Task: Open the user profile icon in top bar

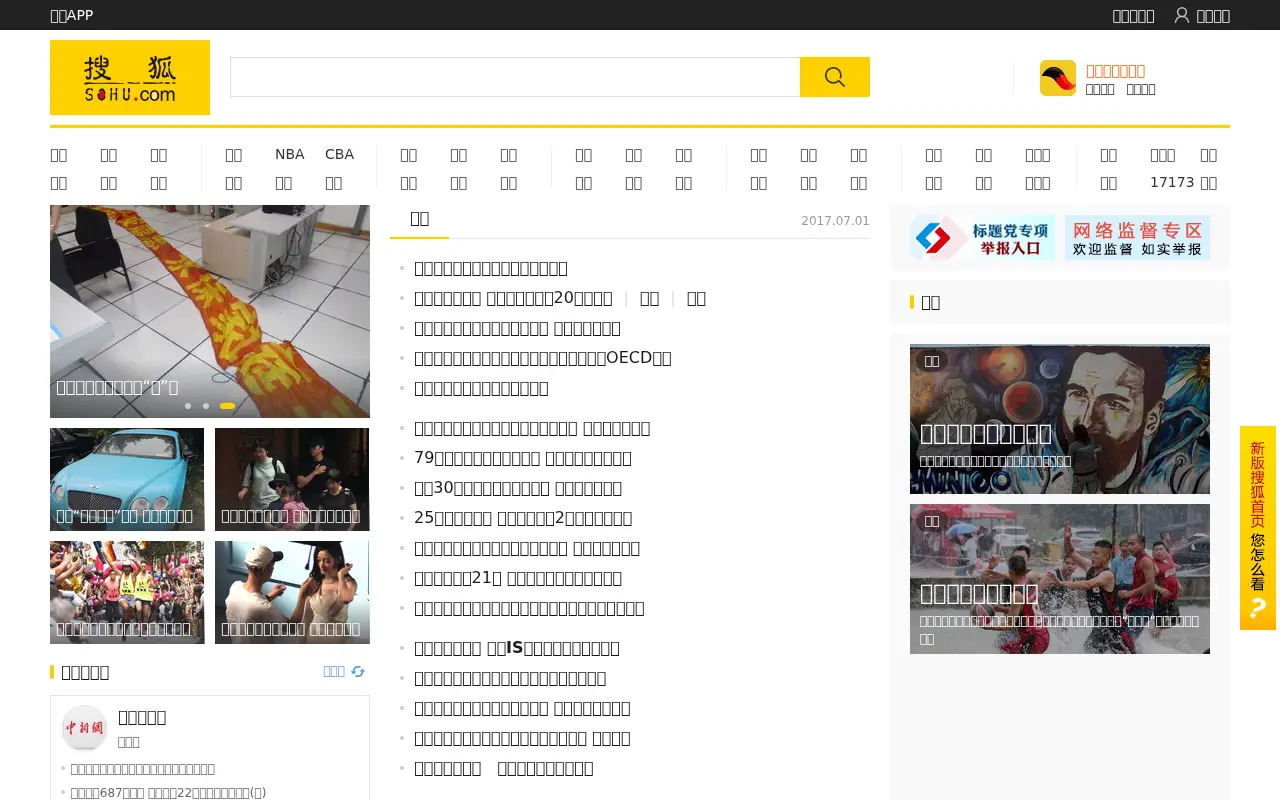Action: pos(1182,15)
